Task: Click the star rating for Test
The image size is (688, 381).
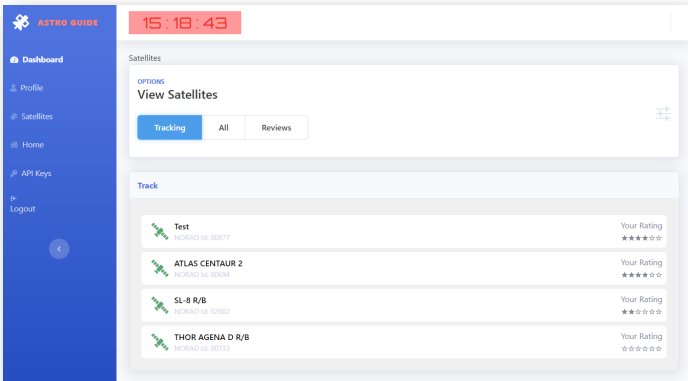Action: 641,238
